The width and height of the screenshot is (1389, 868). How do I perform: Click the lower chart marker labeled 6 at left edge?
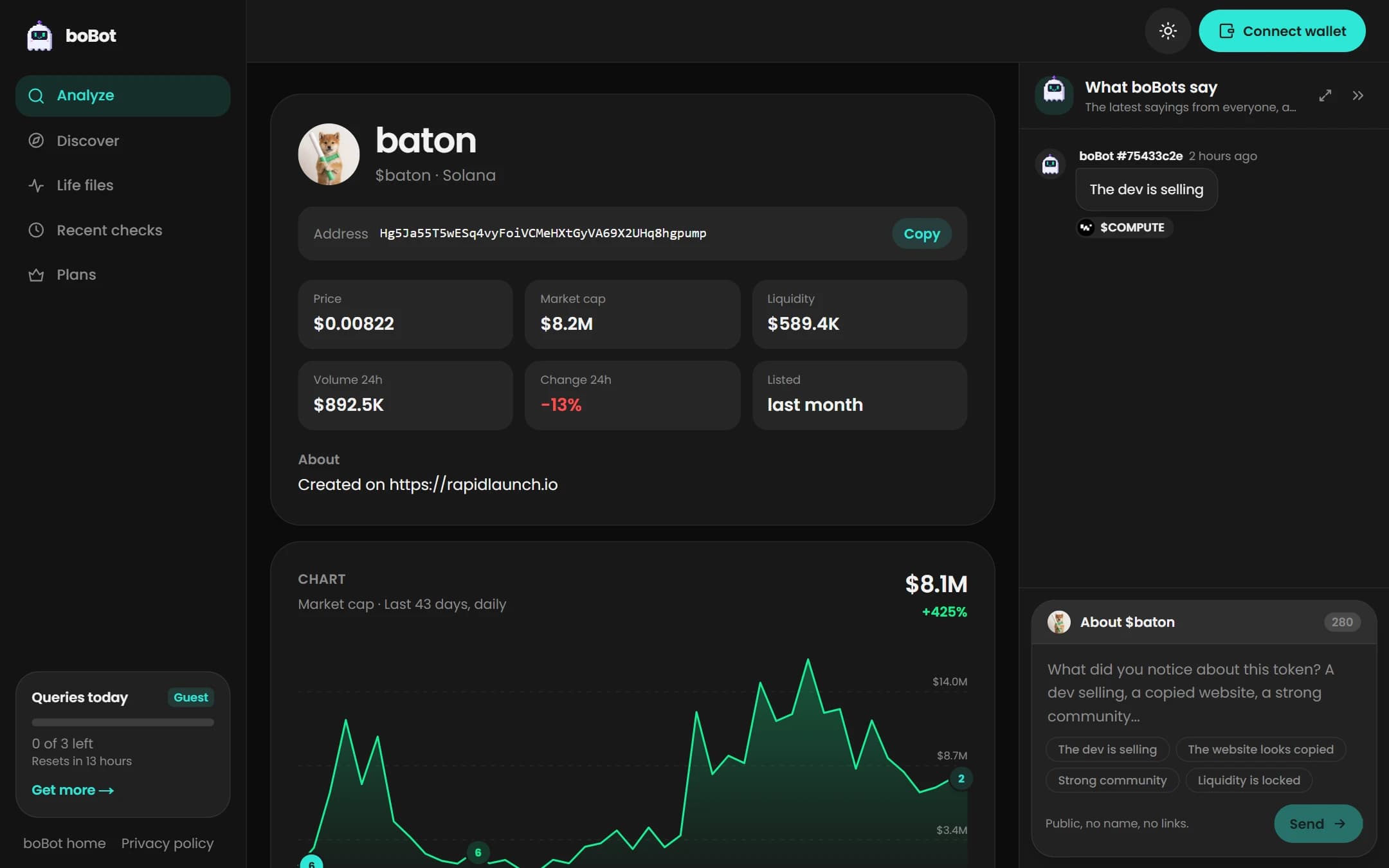coord(311,863)
